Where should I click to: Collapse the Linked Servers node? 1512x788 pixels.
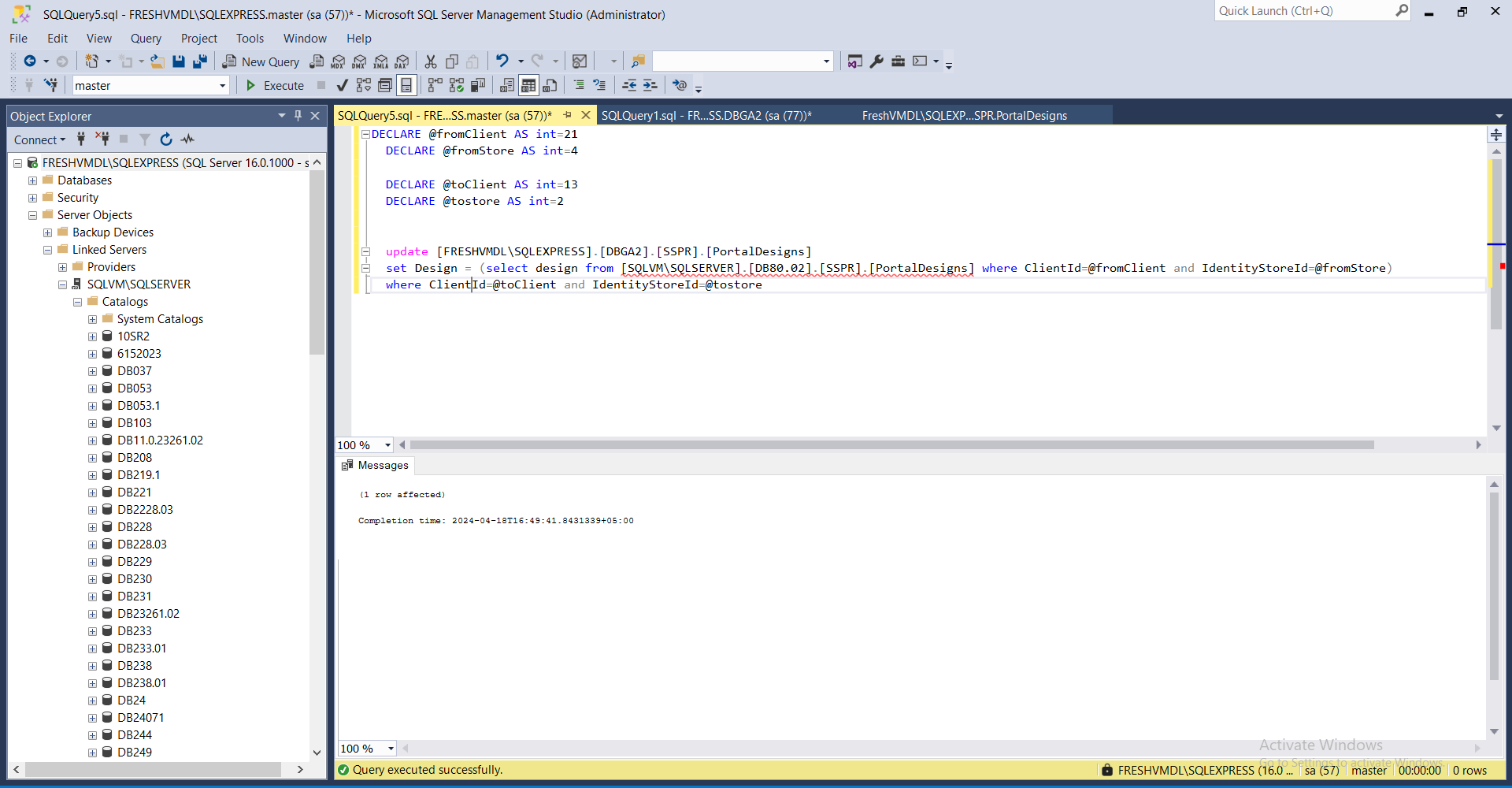[47, 250]
